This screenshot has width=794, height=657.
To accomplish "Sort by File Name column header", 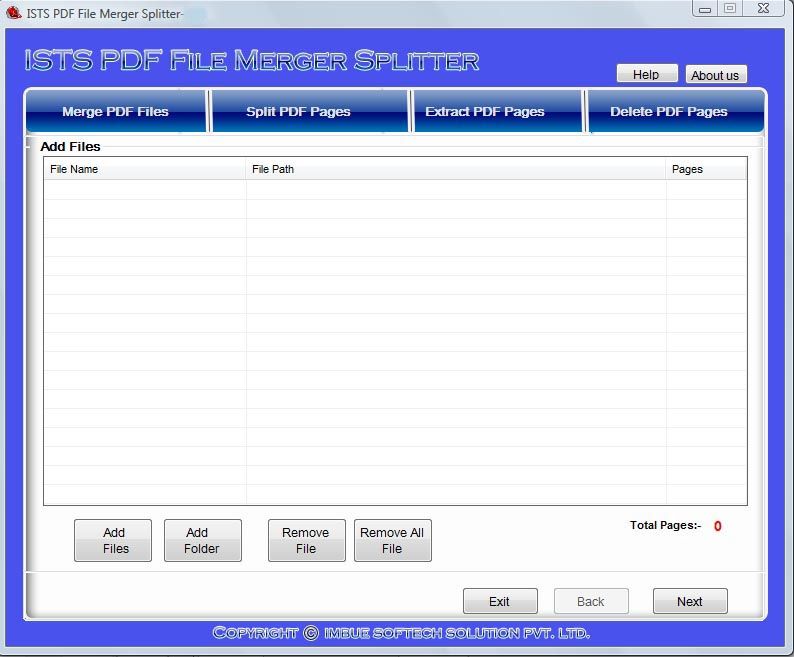I will (144, 169).
